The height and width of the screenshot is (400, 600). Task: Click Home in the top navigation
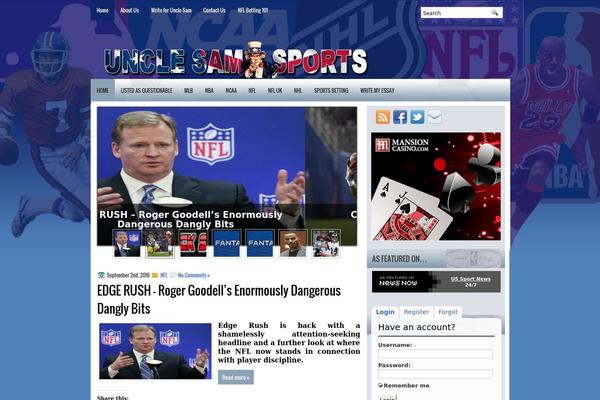(x=102, y=10)
